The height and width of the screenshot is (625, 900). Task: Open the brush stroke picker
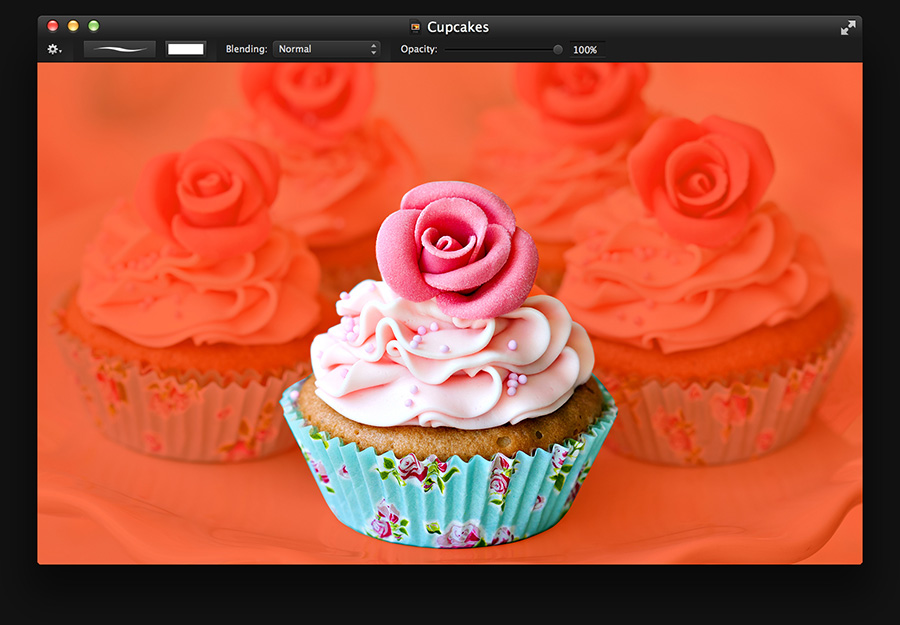(120, 49)
